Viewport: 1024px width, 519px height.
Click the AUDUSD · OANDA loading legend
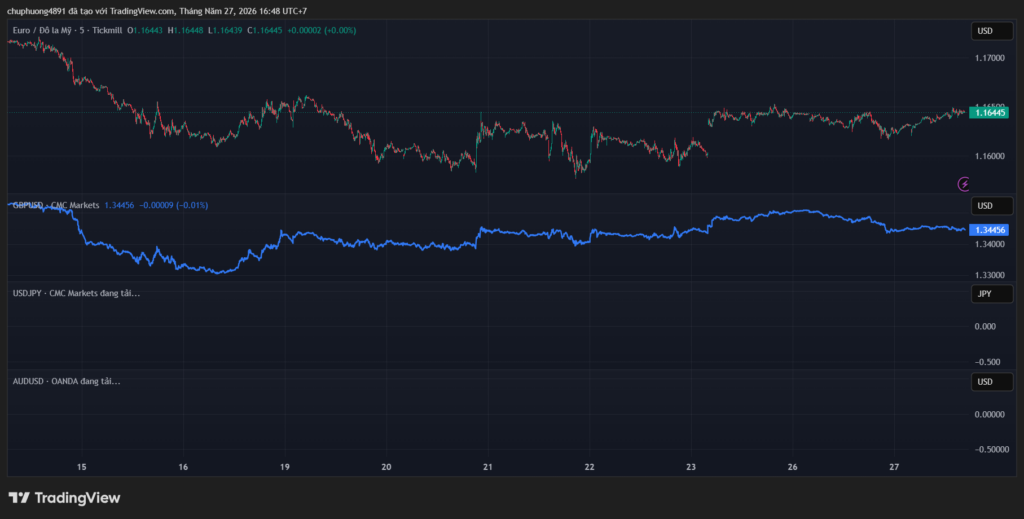click(67, 381)
